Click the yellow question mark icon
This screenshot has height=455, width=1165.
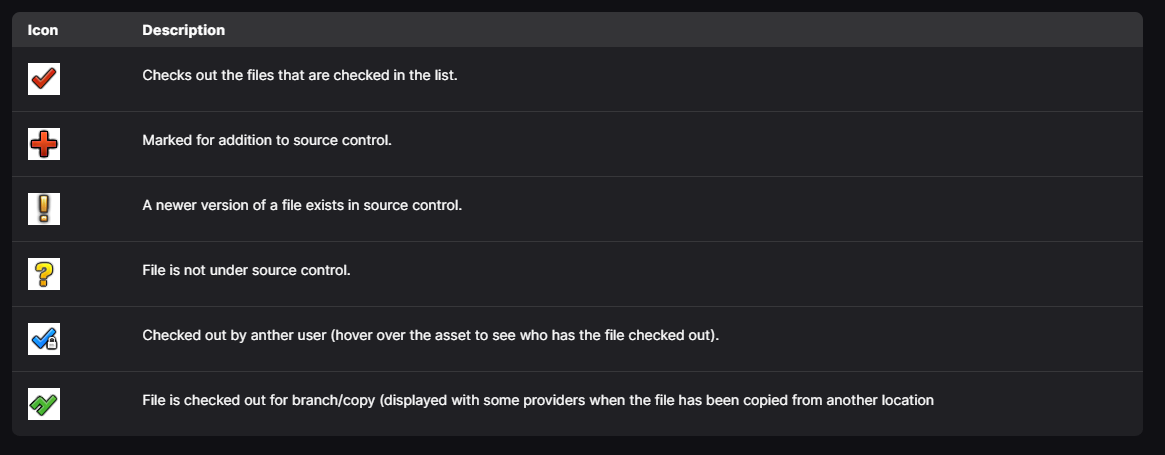click(x=44, y=274)
